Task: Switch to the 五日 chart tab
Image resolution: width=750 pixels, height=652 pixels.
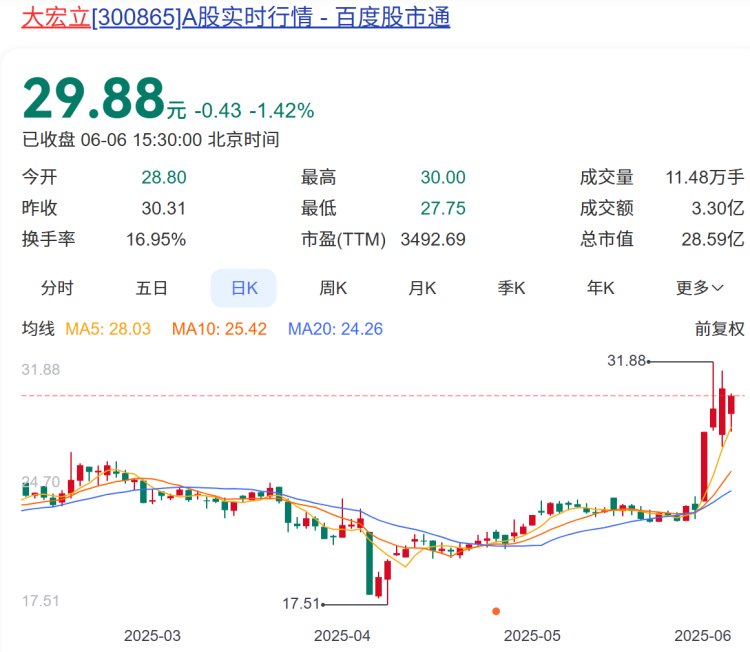Action: coord(151,288)
